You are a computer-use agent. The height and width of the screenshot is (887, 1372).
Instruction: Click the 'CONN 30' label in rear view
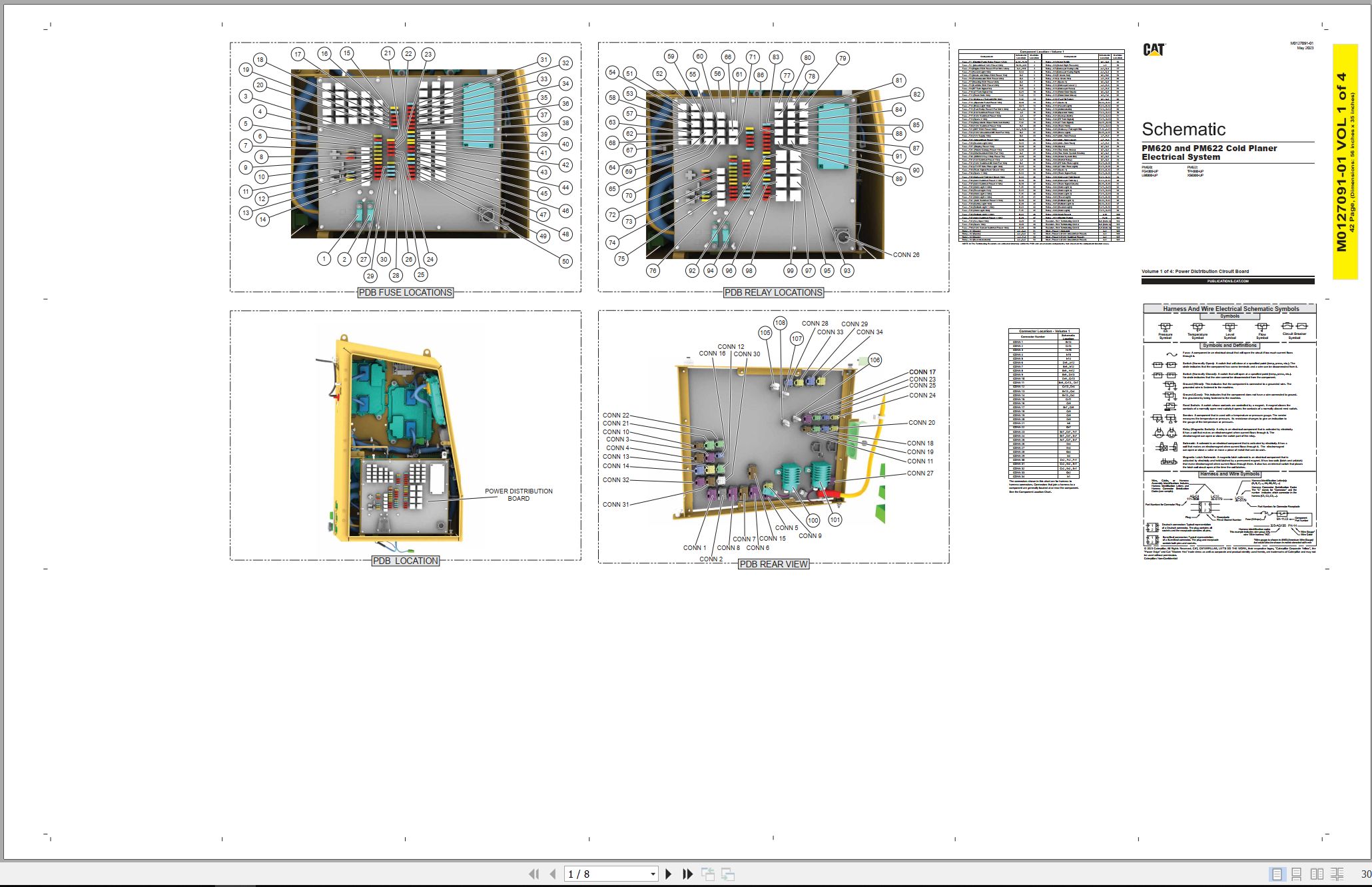point(747,354)
